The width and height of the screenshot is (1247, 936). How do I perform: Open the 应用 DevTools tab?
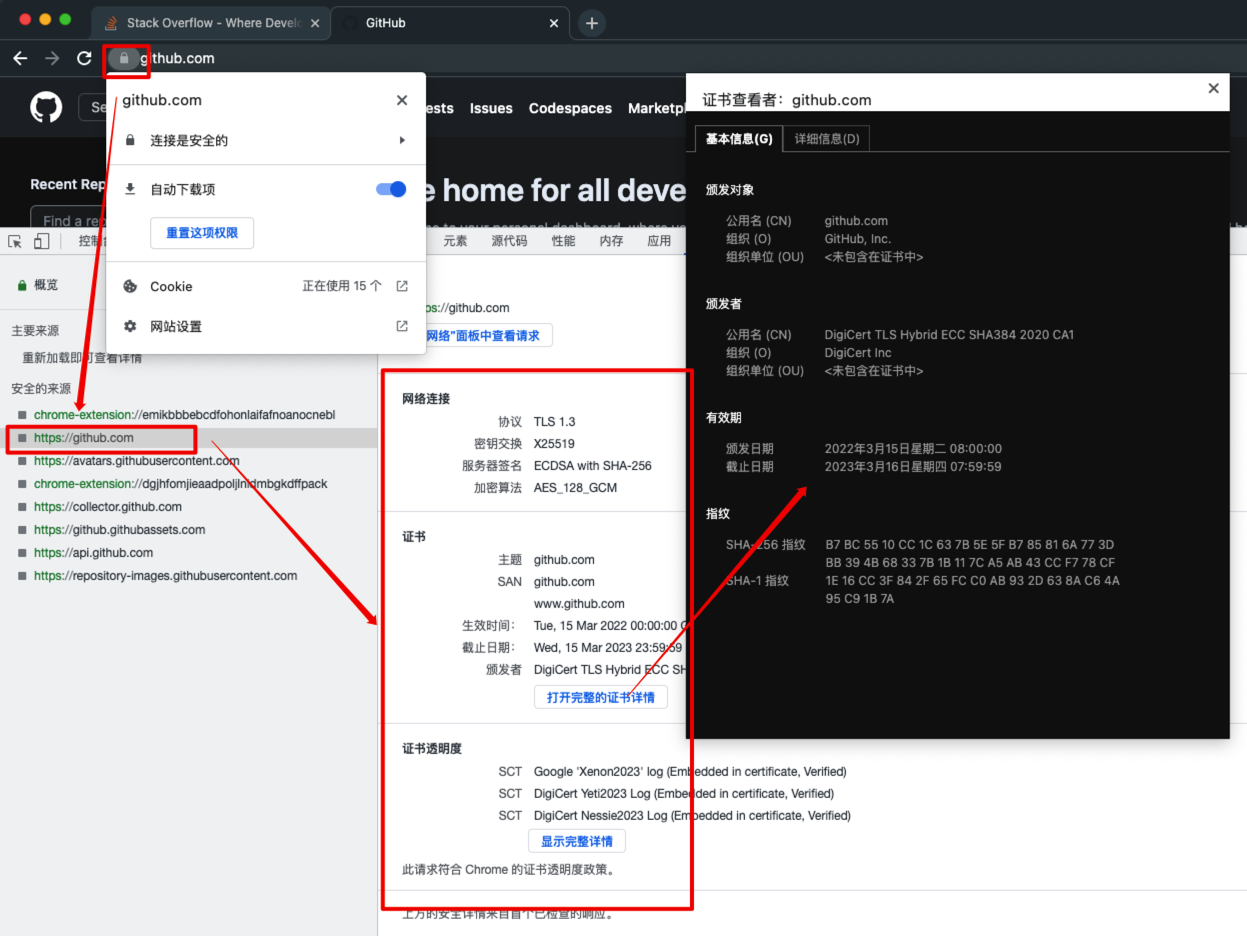[x=659, y=241]
